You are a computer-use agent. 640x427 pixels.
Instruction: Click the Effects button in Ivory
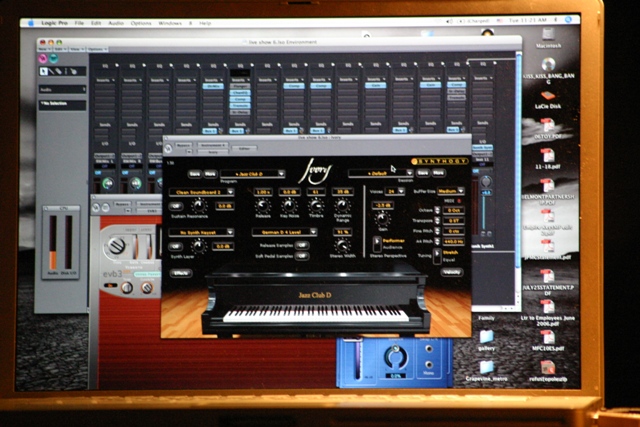pos(181,272)
